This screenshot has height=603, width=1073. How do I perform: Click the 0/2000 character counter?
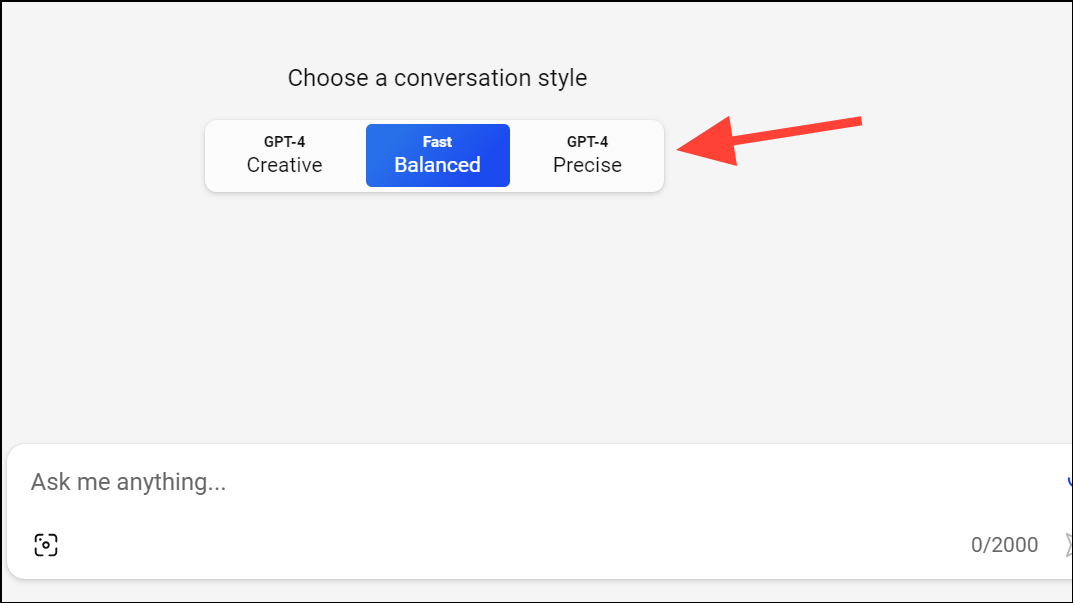pyautogui.click(x=1004, y=545)
